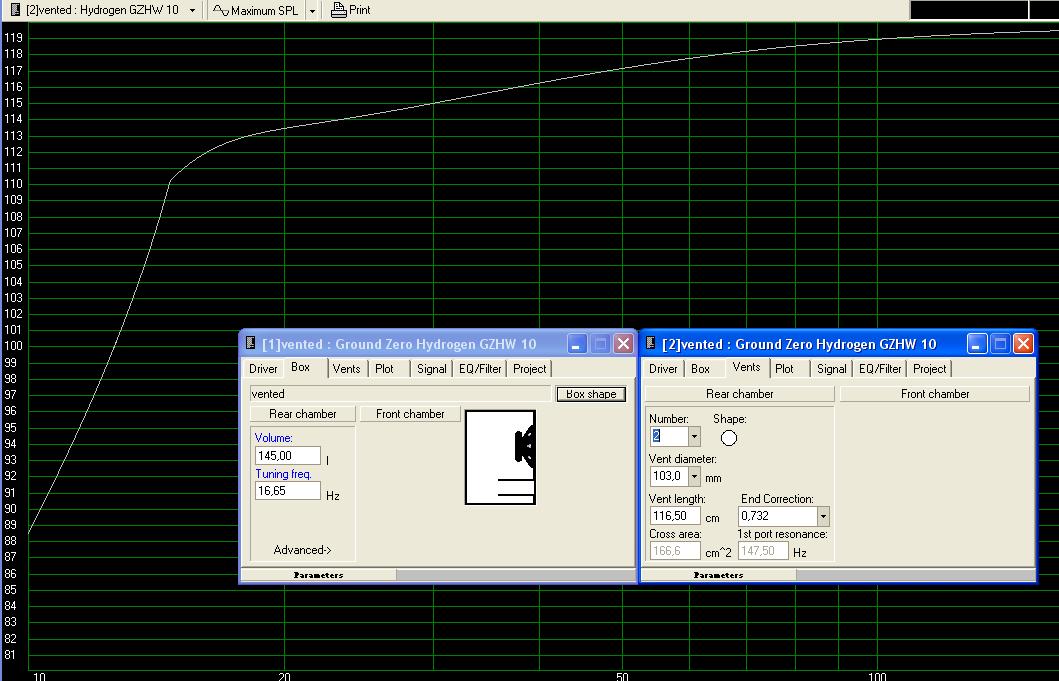
Task: Click Advanced-> link in Box panel
Action: tap(302, 550)
